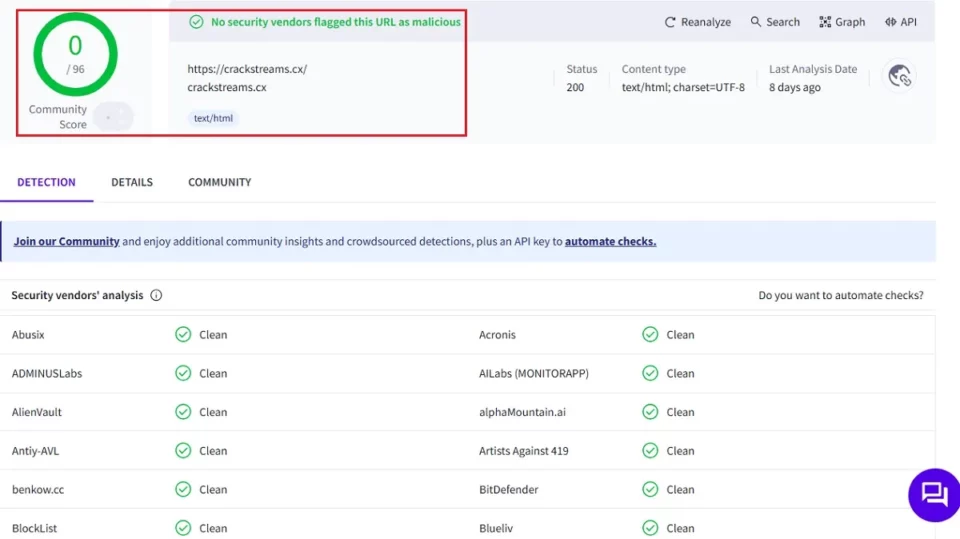Click the Blueliv vendor name
The image size is (960, 539).
tap(496, 528)
